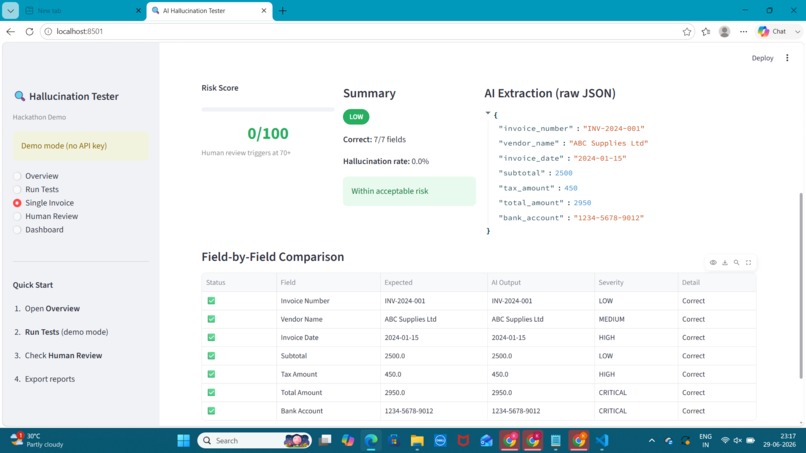
Task: Click the Bank Account row status checkbox
Action: click(x=211, y=411)
